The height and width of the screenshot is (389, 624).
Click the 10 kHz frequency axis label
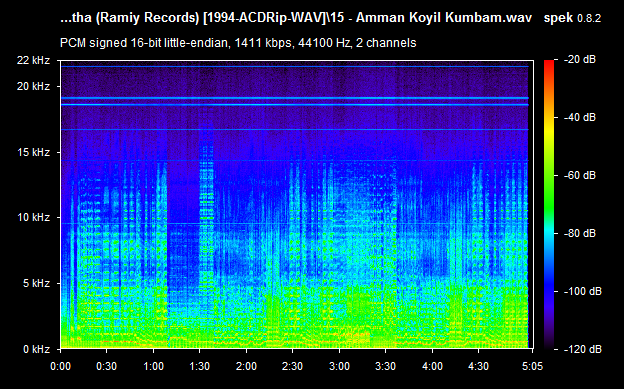tap(33, 217)
